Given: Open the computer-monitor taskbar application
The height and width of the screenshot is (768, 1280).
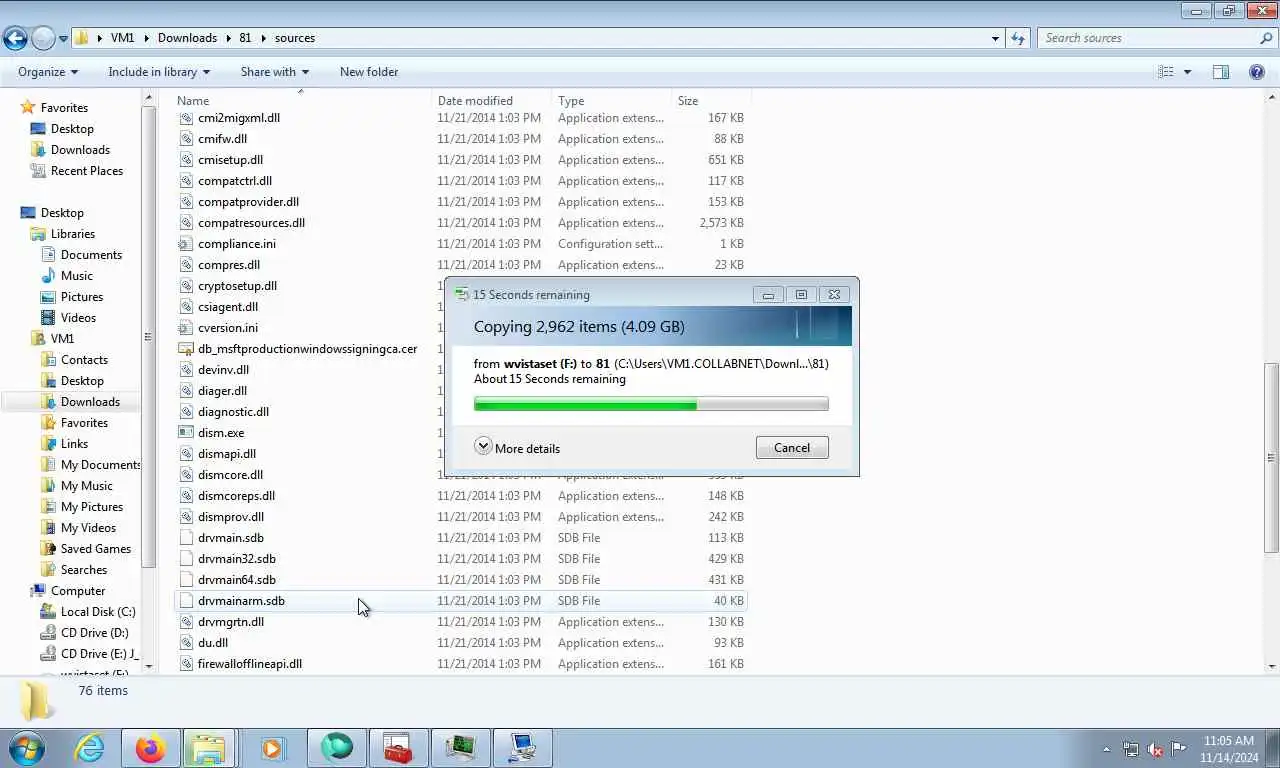Looking at the screenshot, I should pyautogui.click(x=523, y=748).
